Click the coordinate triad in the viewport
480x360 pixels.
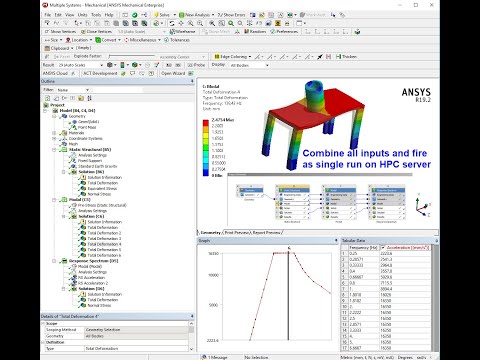point(423,205)
